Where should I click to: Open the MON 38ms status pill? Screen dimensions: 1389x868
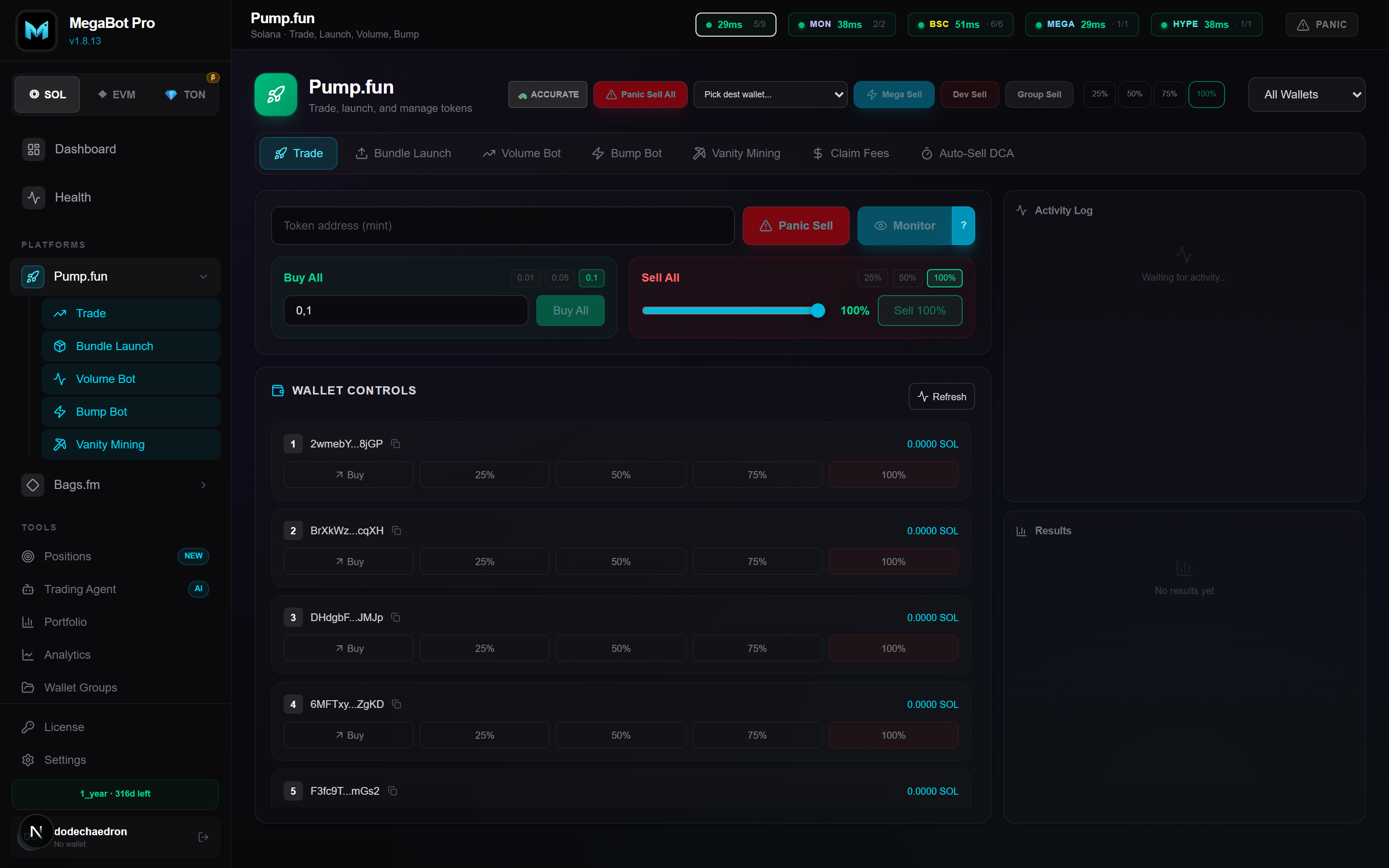842,25
